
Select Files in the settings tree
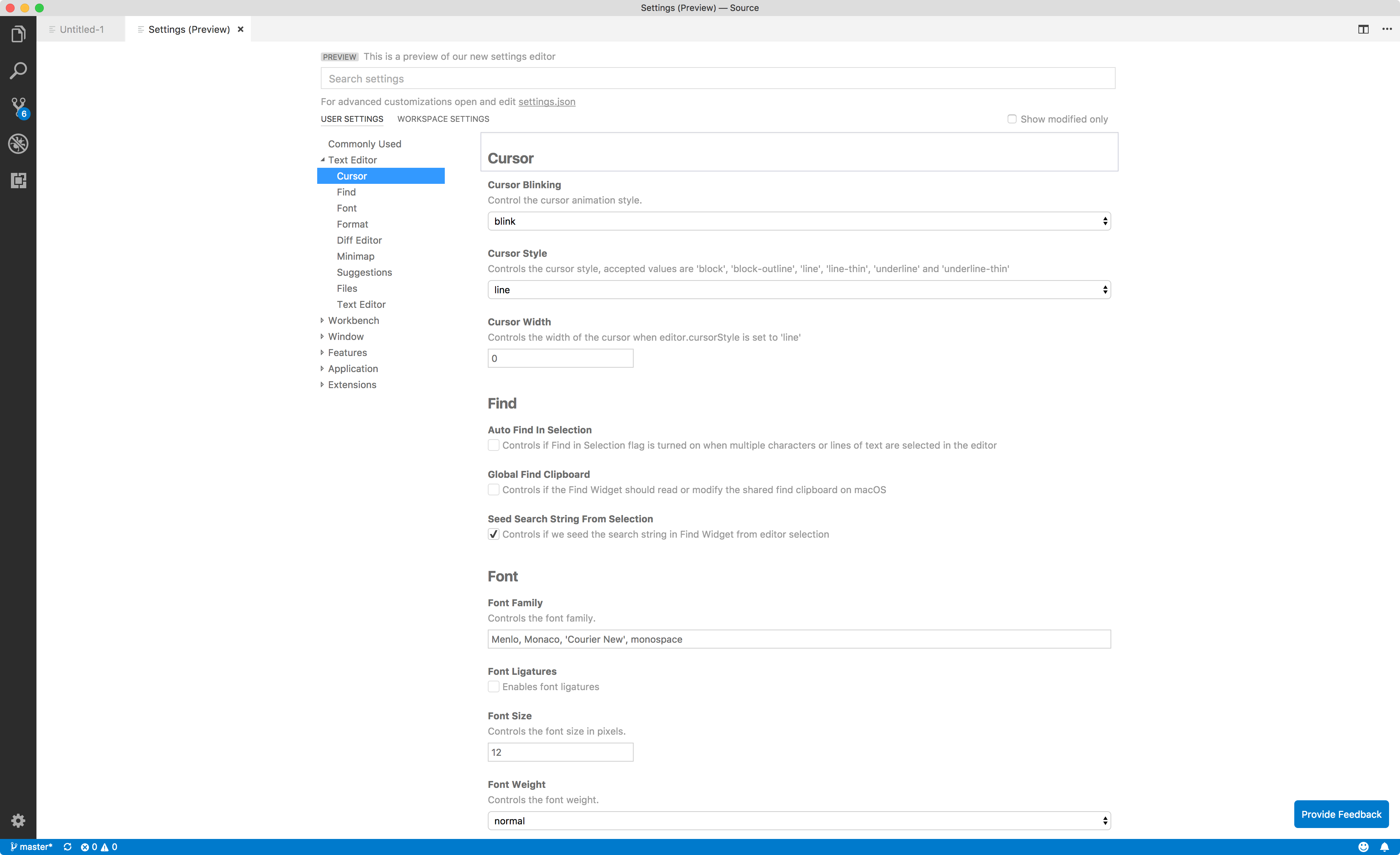click(347, 288)
